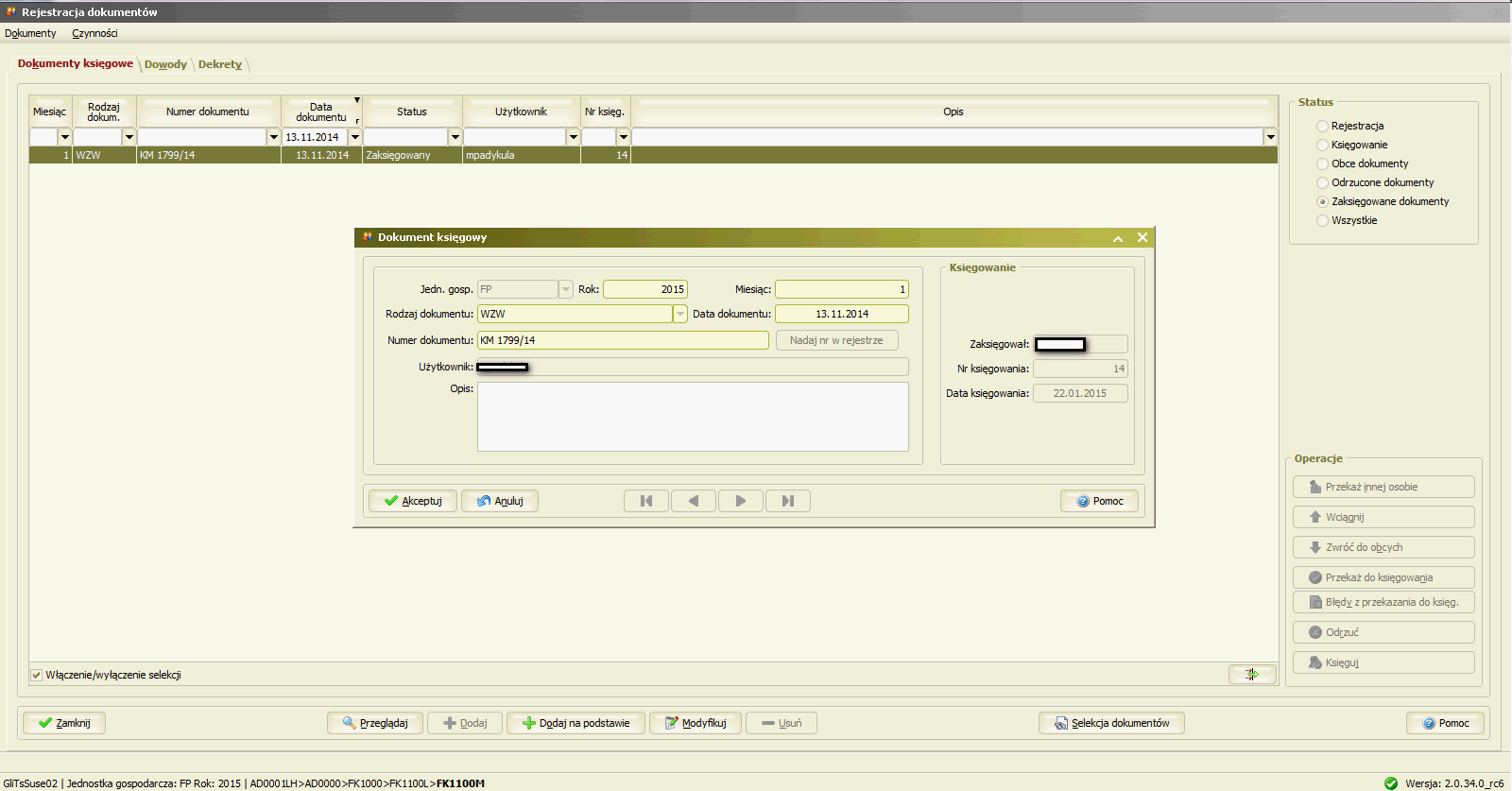This screenshot has height=791, width=1512.
Task: Select Rejestracja status radio
Action: [x=1322, y=126]
